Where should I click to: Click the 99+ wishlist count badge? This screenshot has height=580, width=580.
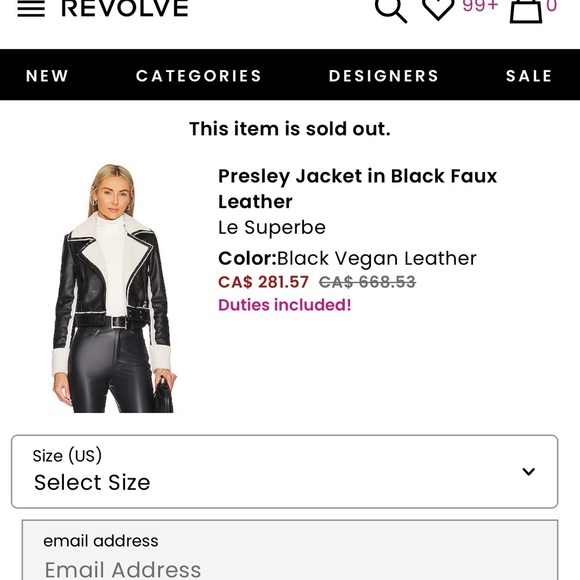[x=480, y=6]
